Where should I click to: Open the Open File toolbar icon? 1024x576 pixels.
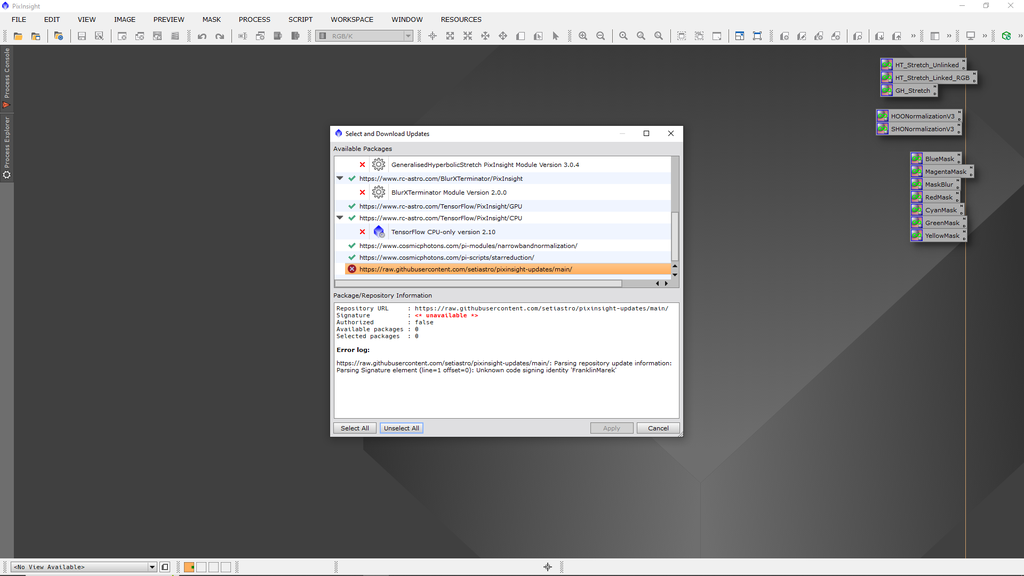[x=18, y=36]
